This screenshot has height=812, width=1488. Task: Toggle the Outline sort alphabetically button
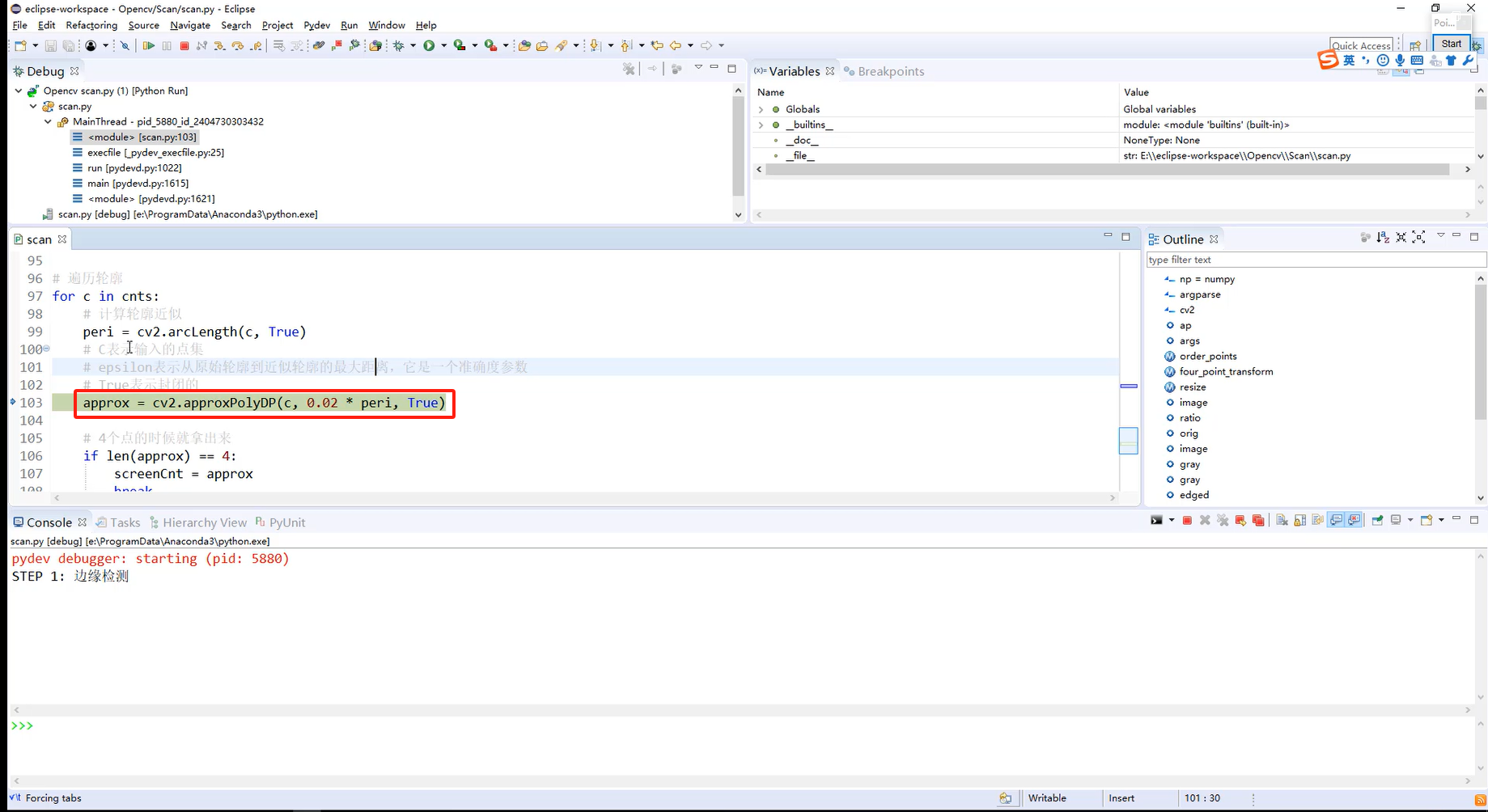tap(1383, 237)
